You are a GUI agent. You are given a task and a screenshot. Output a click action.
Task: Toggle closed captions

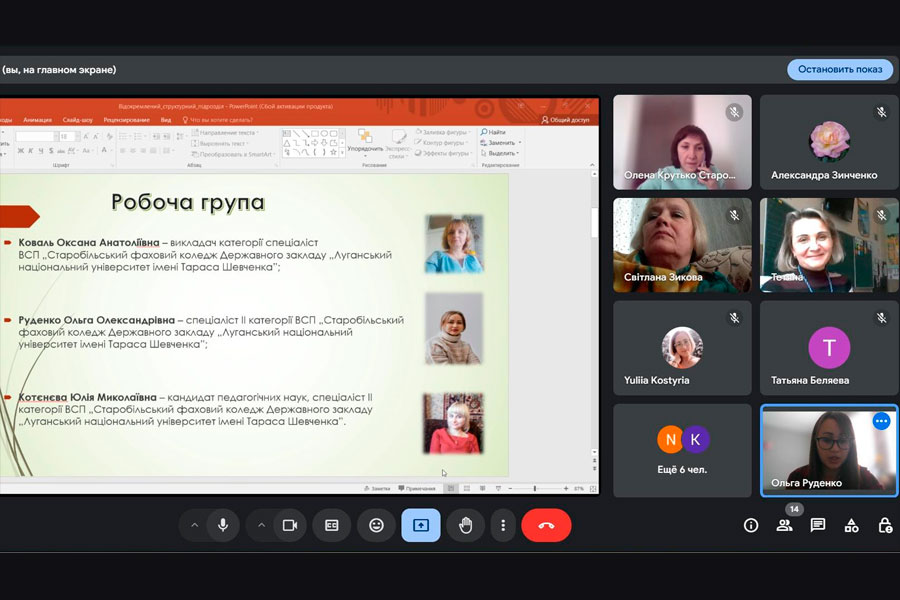point(331,525)
